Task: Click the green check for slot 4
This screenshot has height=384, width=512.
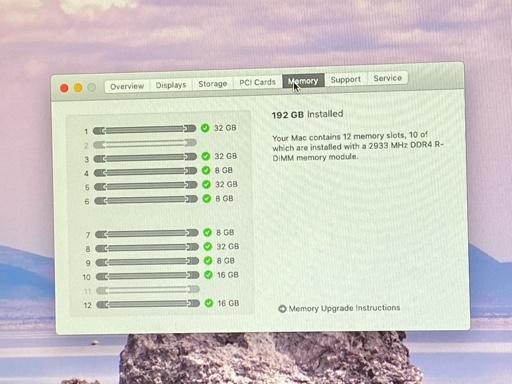Action: [x=206, y=170]
